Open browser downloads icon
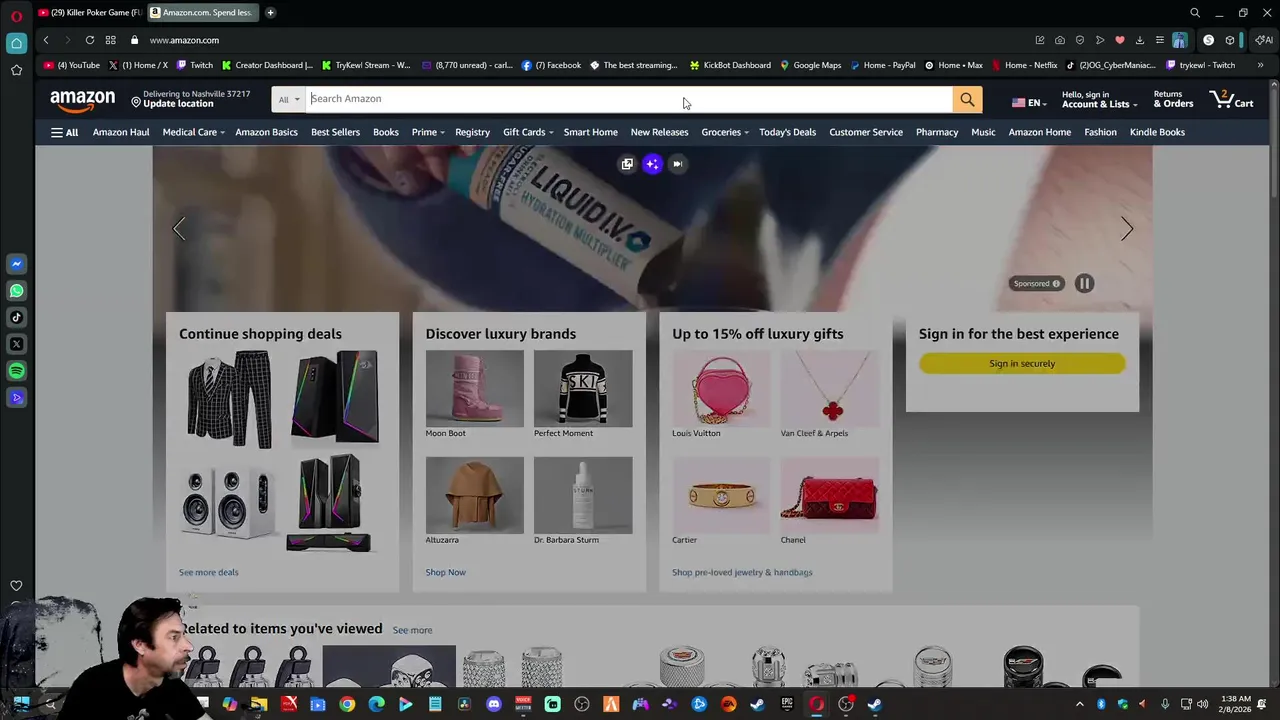This screenshot has height=720, width=1280. (1140, 40)
